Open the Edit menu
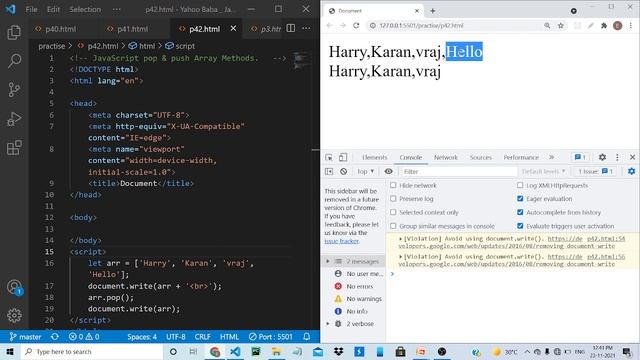The width and height of the screenshot is (640, 360). point(53,9)
